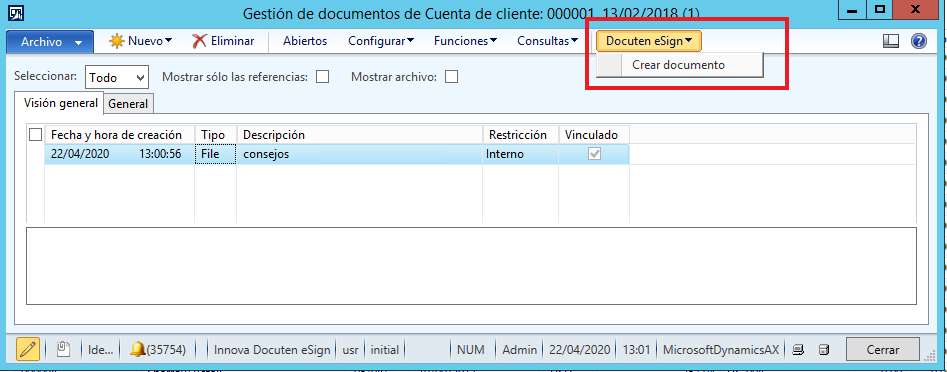Click the notes text area below grid
This screenshot has height=372, width=947.
pyautogui.click(x=471, y=266)
